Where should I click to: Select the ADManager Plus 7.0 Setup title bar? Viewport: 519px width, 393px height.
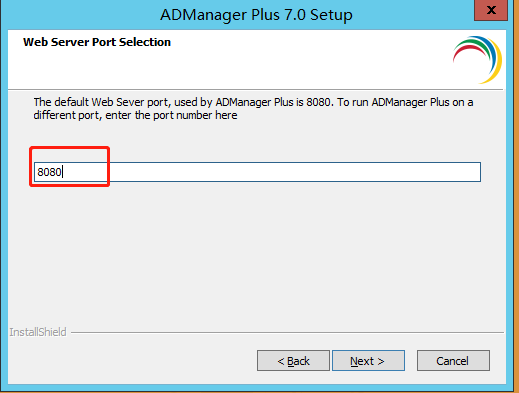click(256, 15)
